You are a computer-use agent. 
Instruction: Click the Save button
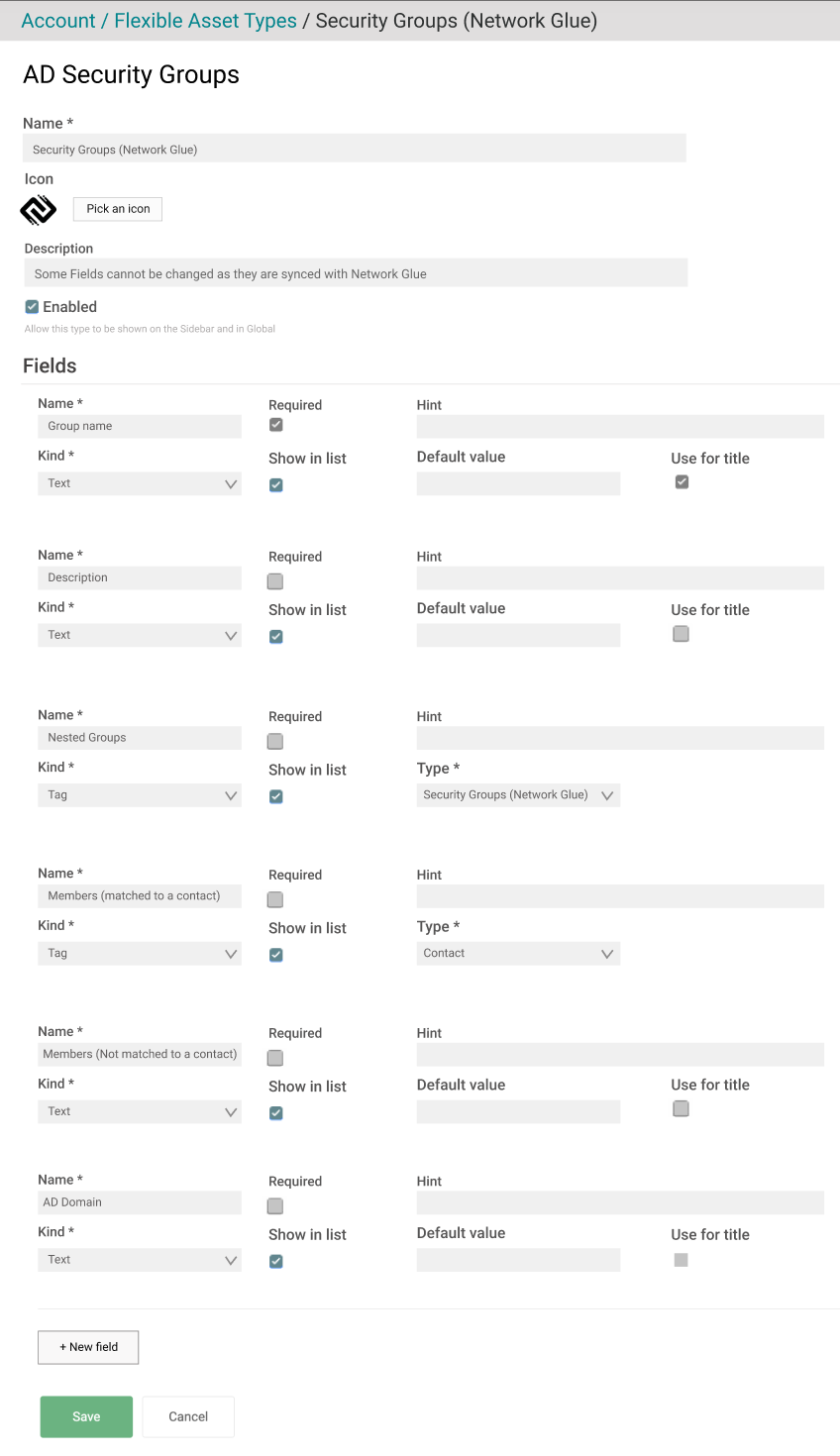[86, 1416]
